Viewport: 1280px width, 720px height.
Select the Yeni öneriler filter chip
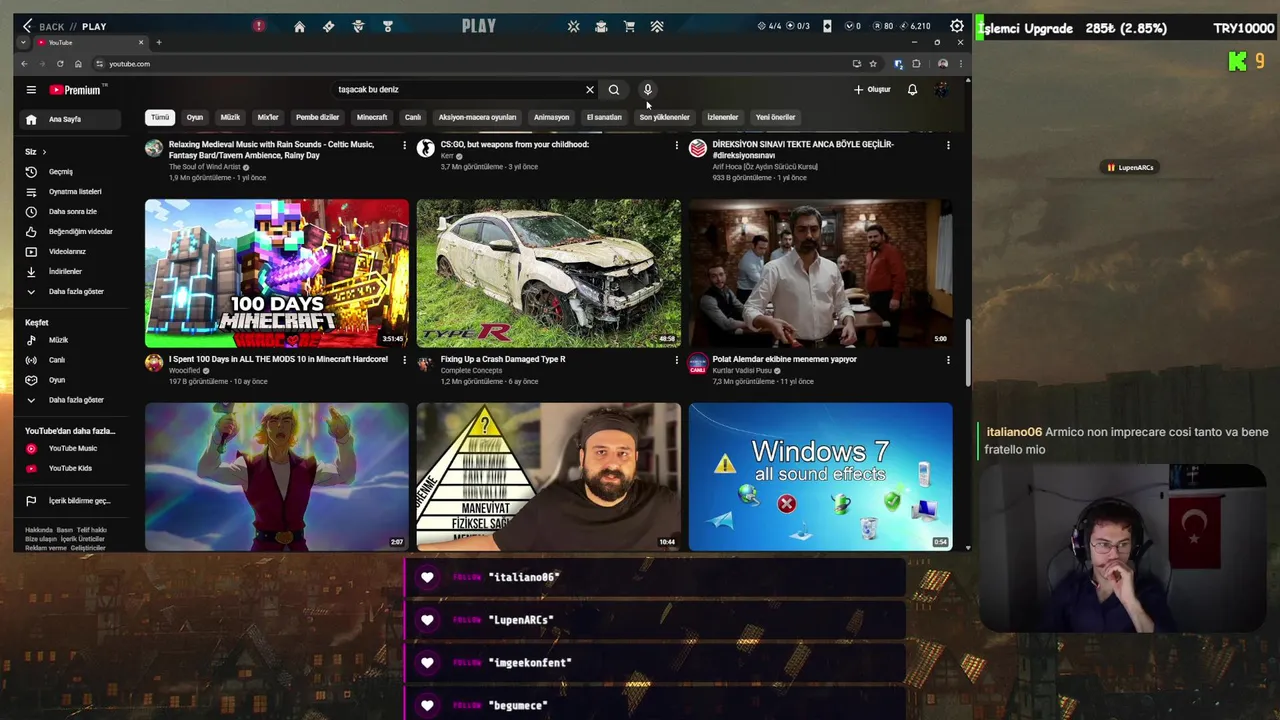pos(775,117)
